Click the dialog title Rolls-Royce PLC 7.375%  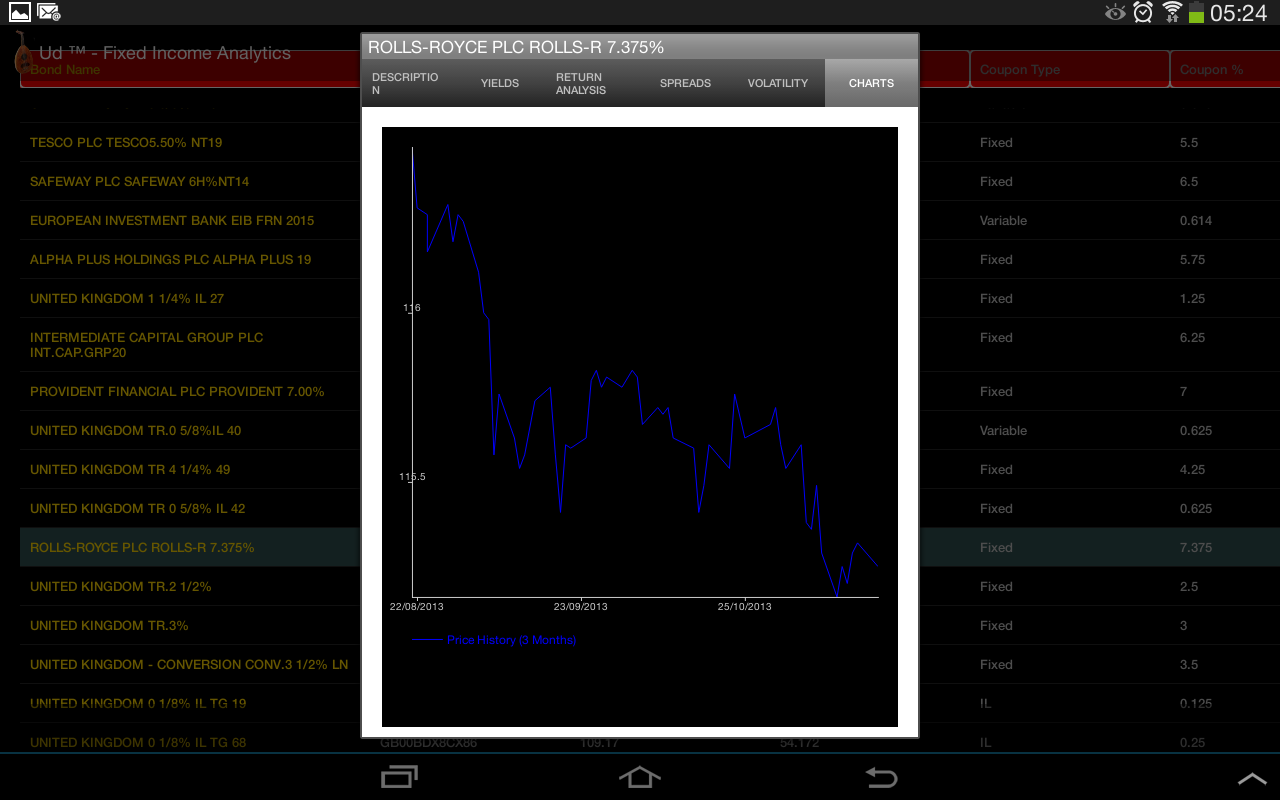[516, 47]
